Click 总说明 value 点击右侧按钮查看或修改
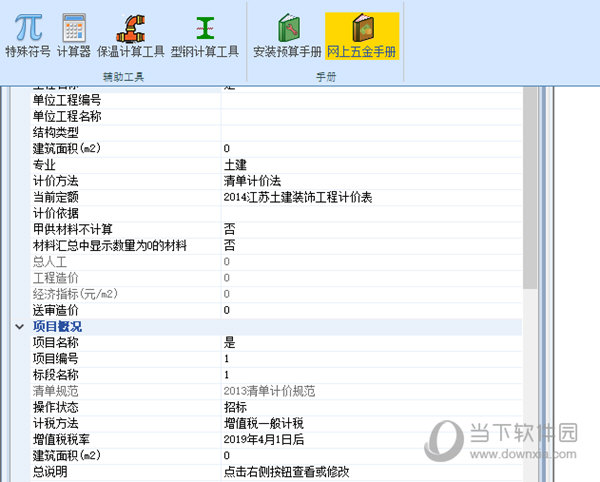The width and height of the screenshot is (600, 482). [x=372, y=472]
